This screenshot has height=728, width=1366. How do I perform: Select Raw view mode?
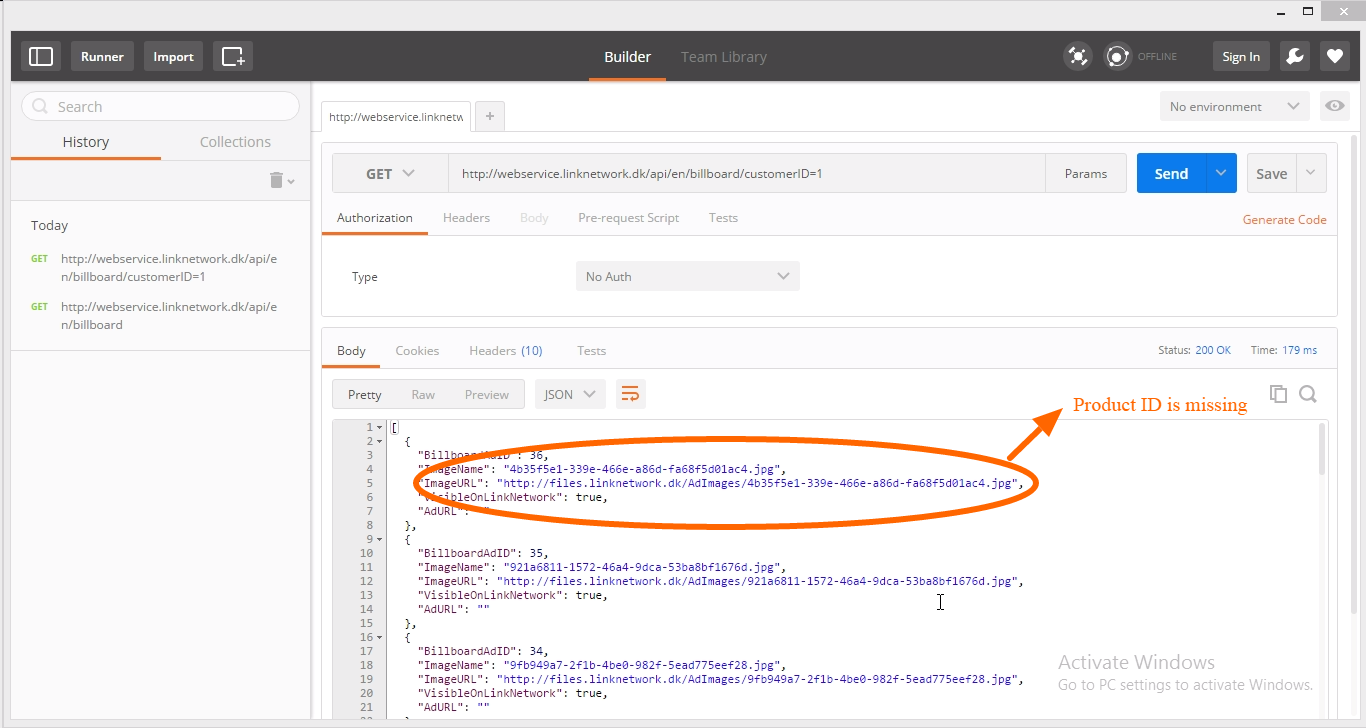click(423, 394)
